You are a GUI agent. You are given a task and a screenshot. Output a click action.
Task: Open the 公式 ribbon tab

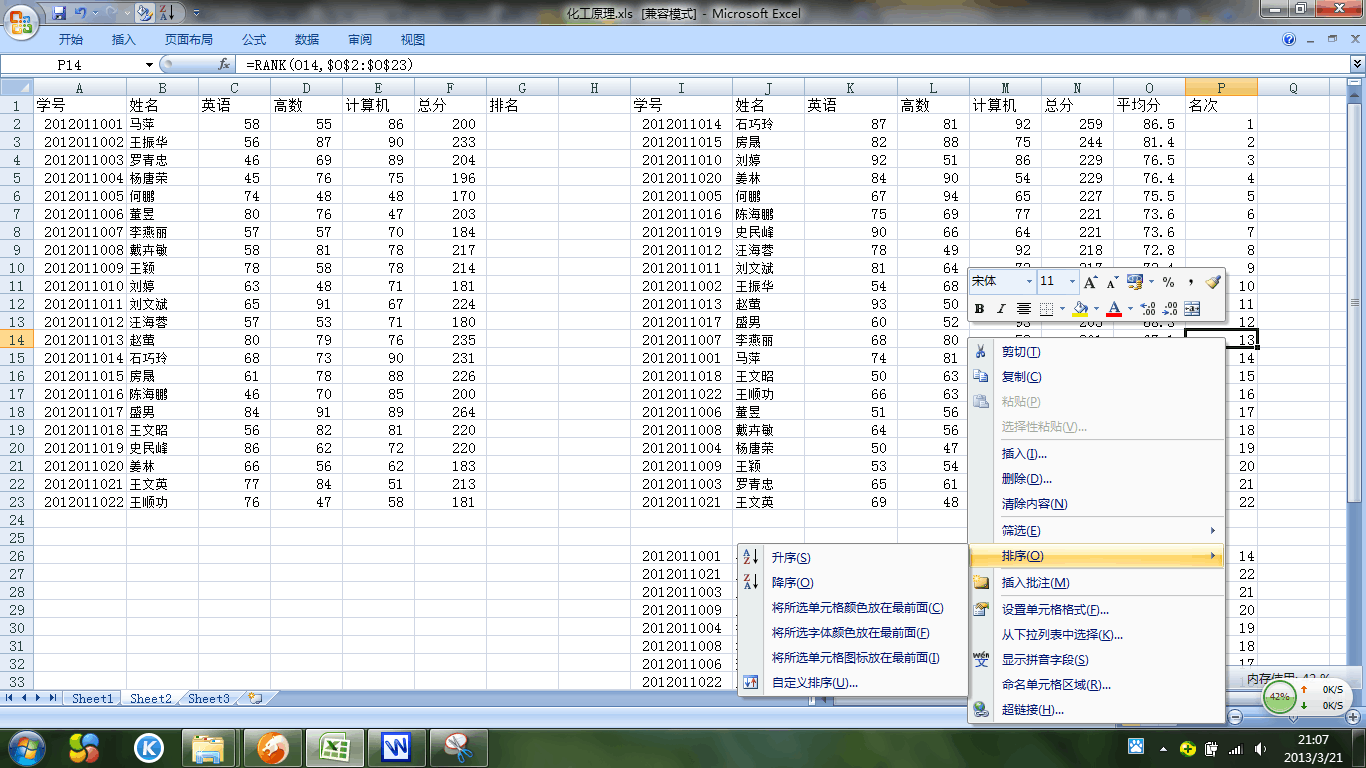[x=254, y=40]
